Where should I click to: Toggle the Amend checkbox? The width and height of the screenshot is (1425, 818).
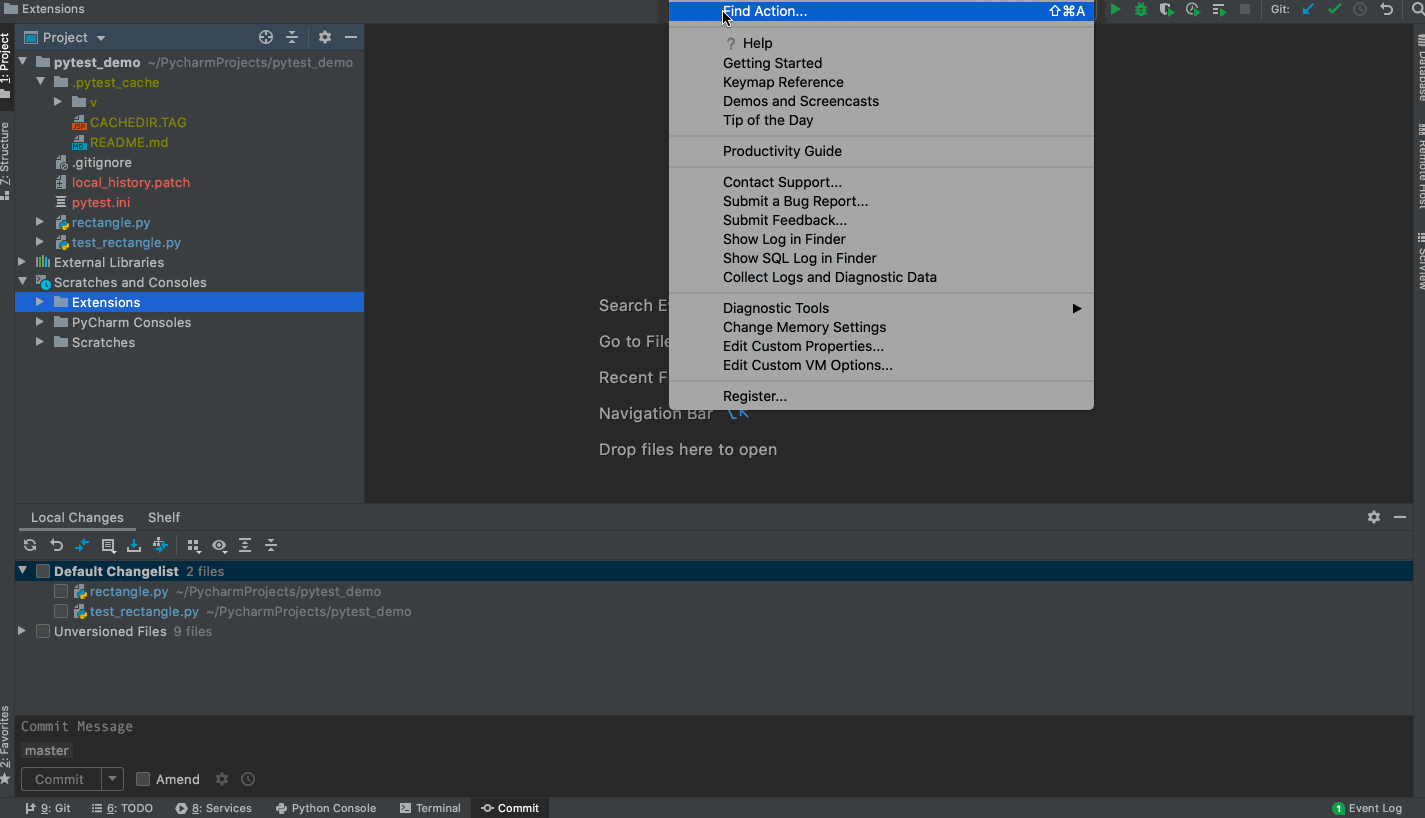pos(143,779)
